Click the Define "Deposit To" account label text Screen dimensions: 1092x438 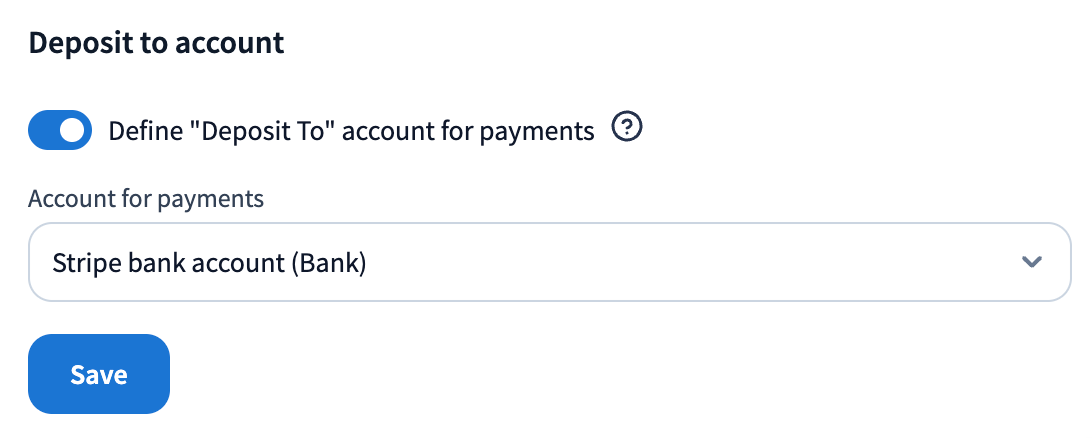click(x=351, y=131)
